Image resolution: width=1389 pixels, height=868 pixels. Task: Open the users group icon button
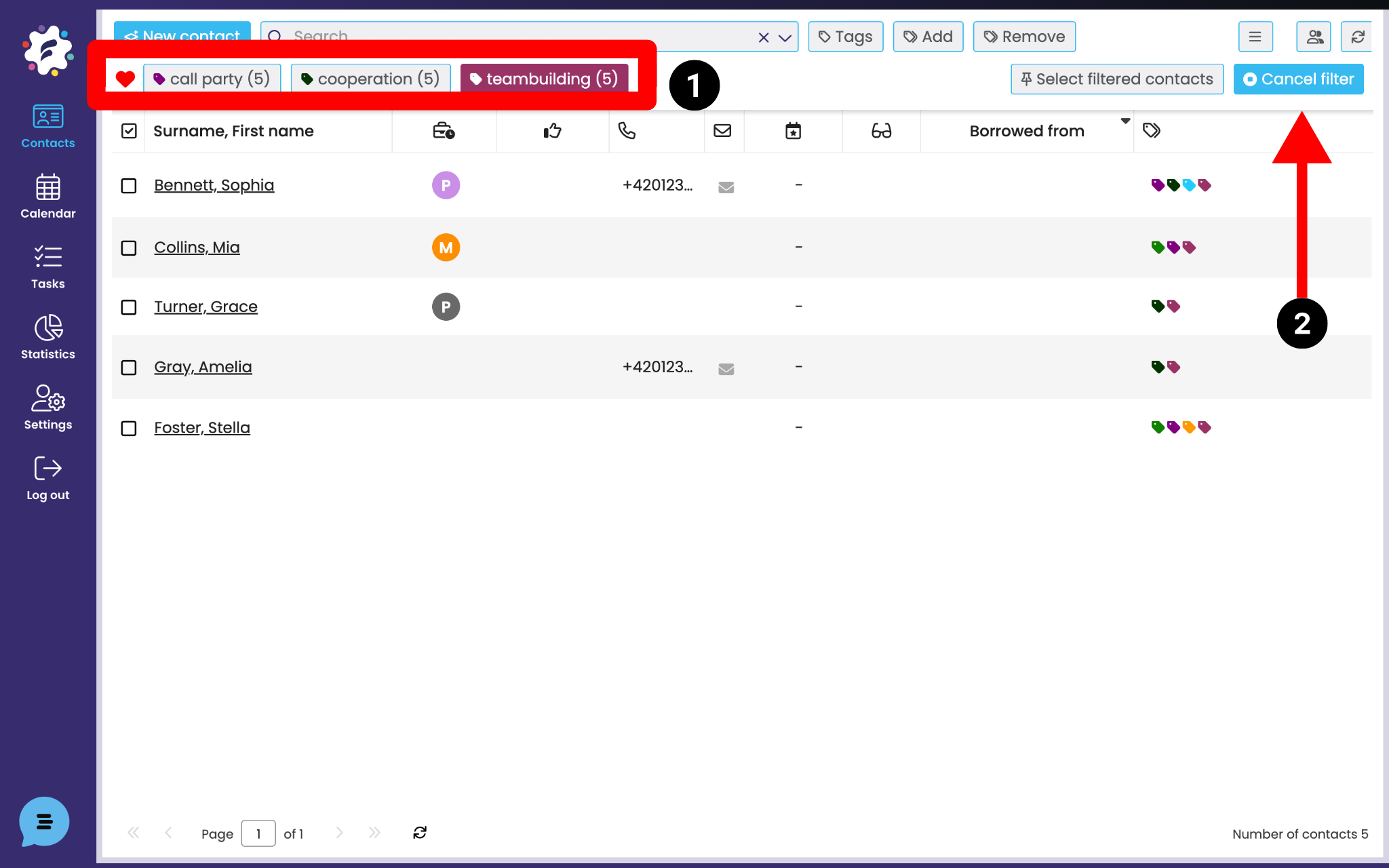click(1314, 37)
